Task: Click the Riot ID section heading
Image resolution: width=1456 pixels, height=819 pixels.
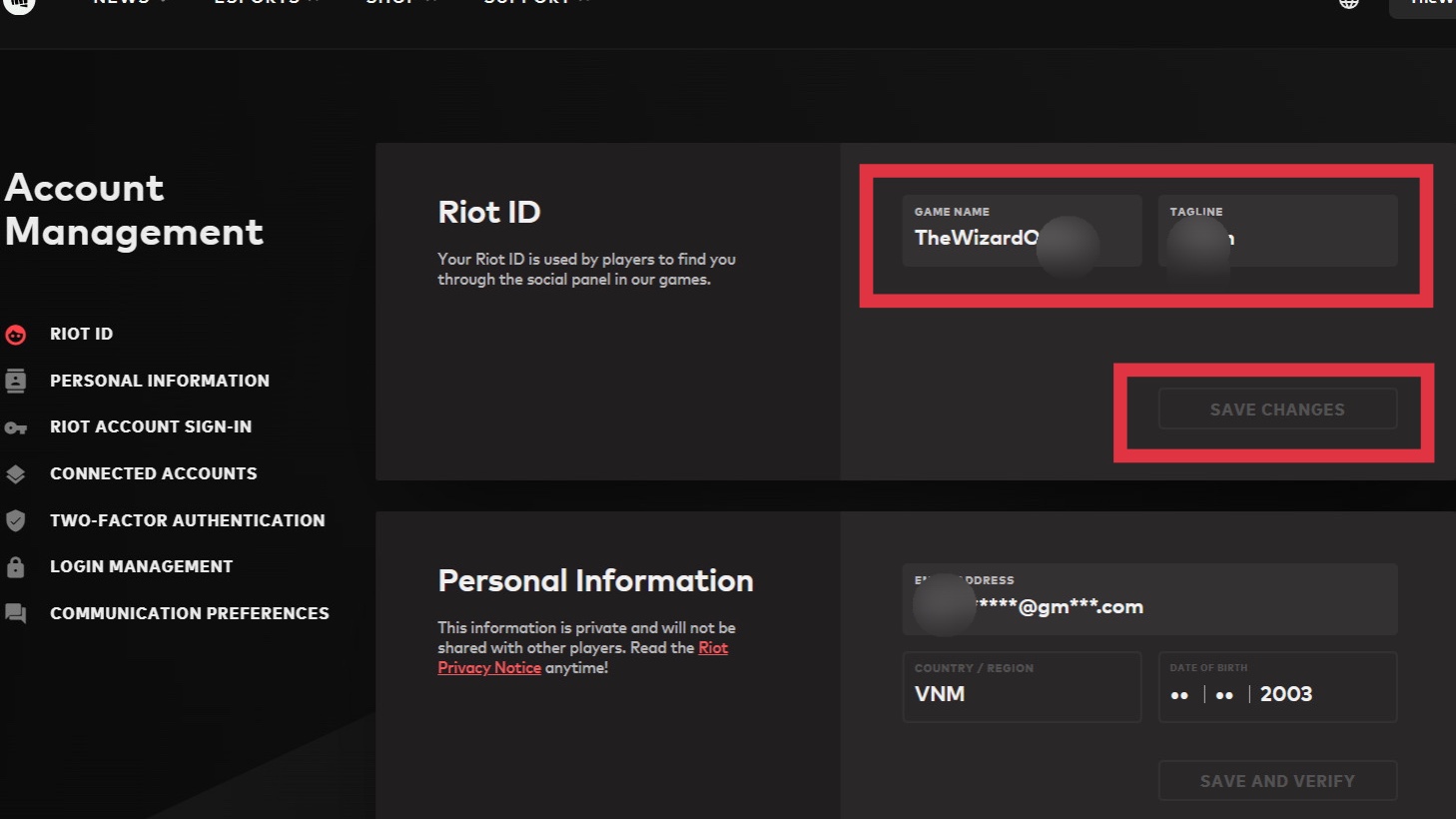Action: tap(489, 212)
